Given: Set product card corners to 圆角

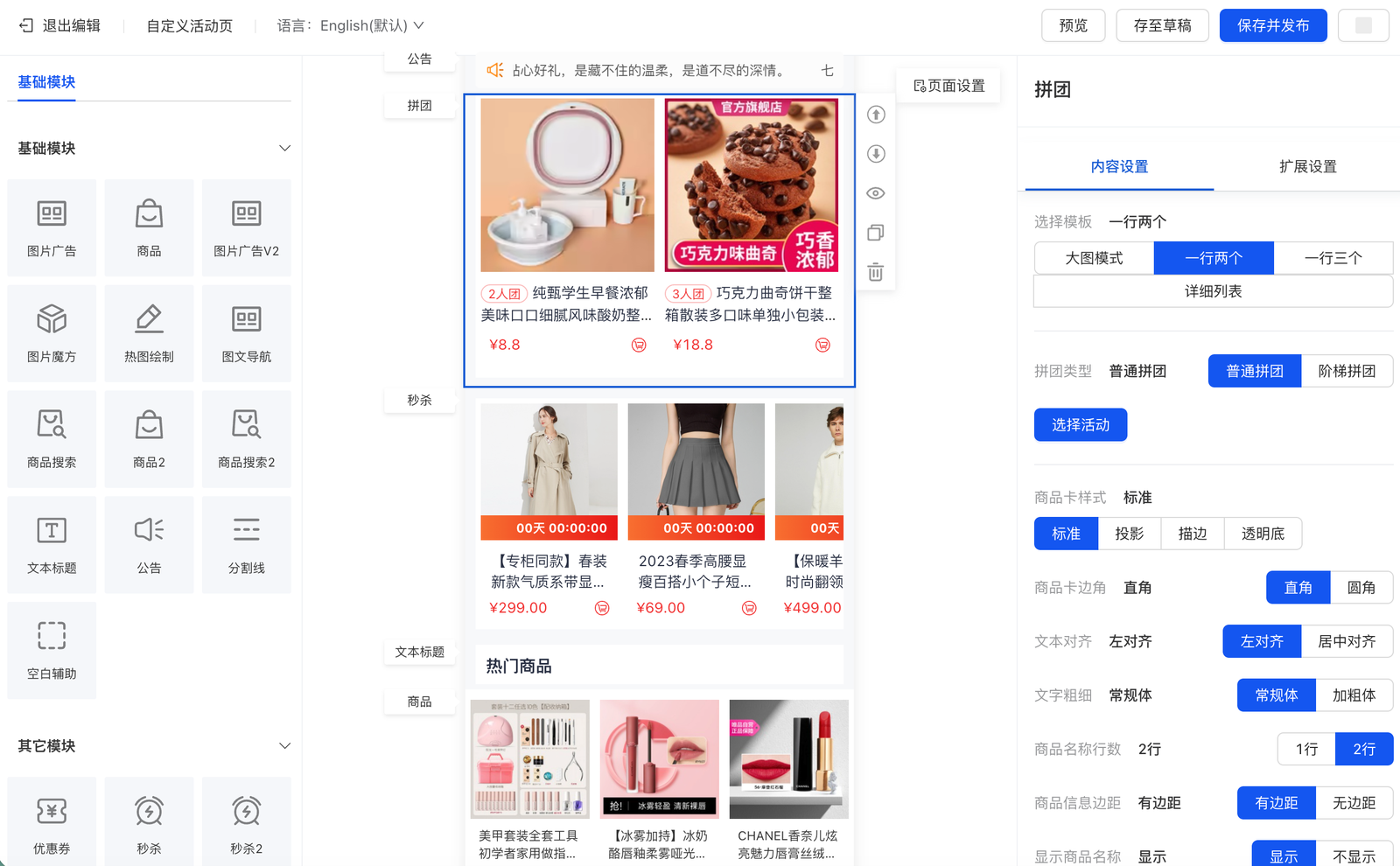Looking at the screenshot, I should (x=1361, y=588).
